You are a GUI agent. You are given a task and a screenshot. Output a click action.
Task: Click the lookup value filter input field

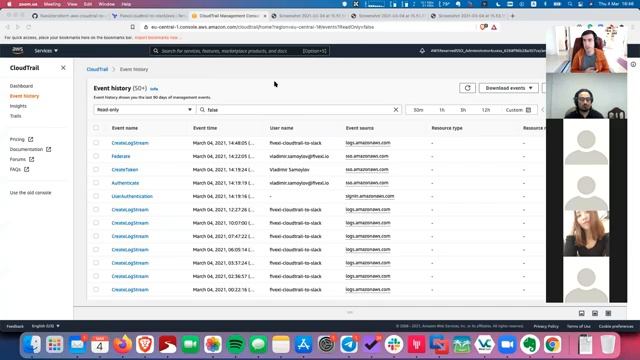[x=299, y=110]
